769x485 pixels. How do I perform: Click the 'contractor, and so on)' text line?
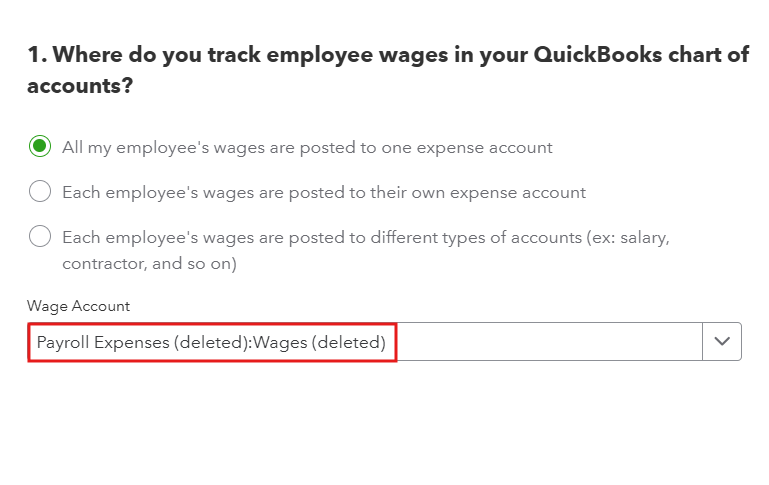[149, 264]
